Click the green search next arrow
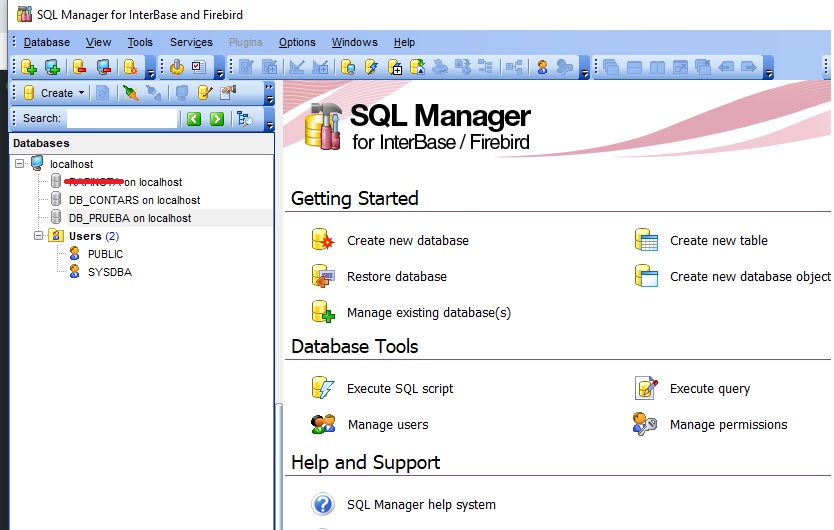This screenshot has width=834, height=530. tap(216, 119)
